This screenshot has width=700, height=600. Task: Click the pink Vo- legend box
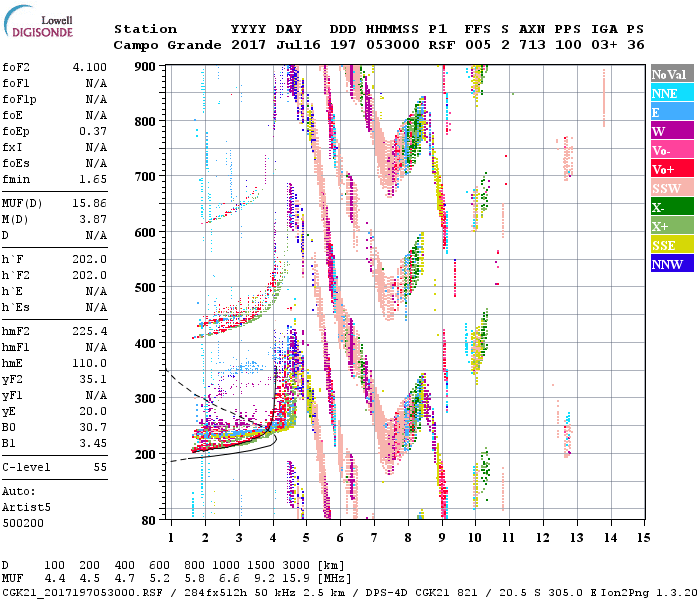point(671,150)
